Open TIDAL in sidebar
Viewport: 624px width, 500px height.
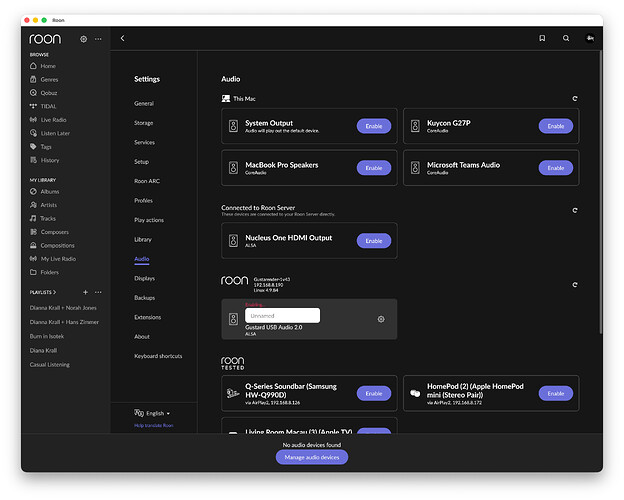click(43, 106)
